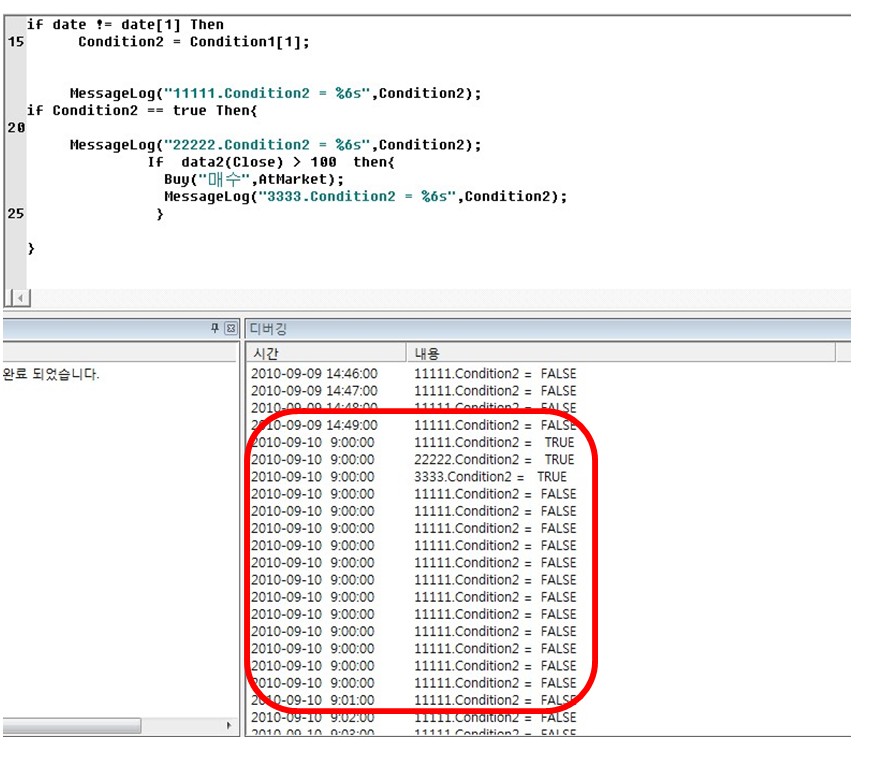Click line number 20 in editor gutter

point(16,128)
